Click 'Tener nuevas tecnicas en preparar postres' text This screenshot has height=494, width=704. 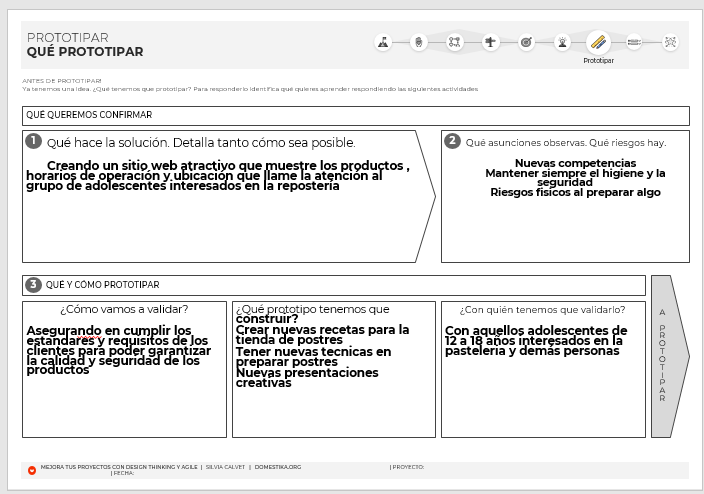tap(313, 357)
